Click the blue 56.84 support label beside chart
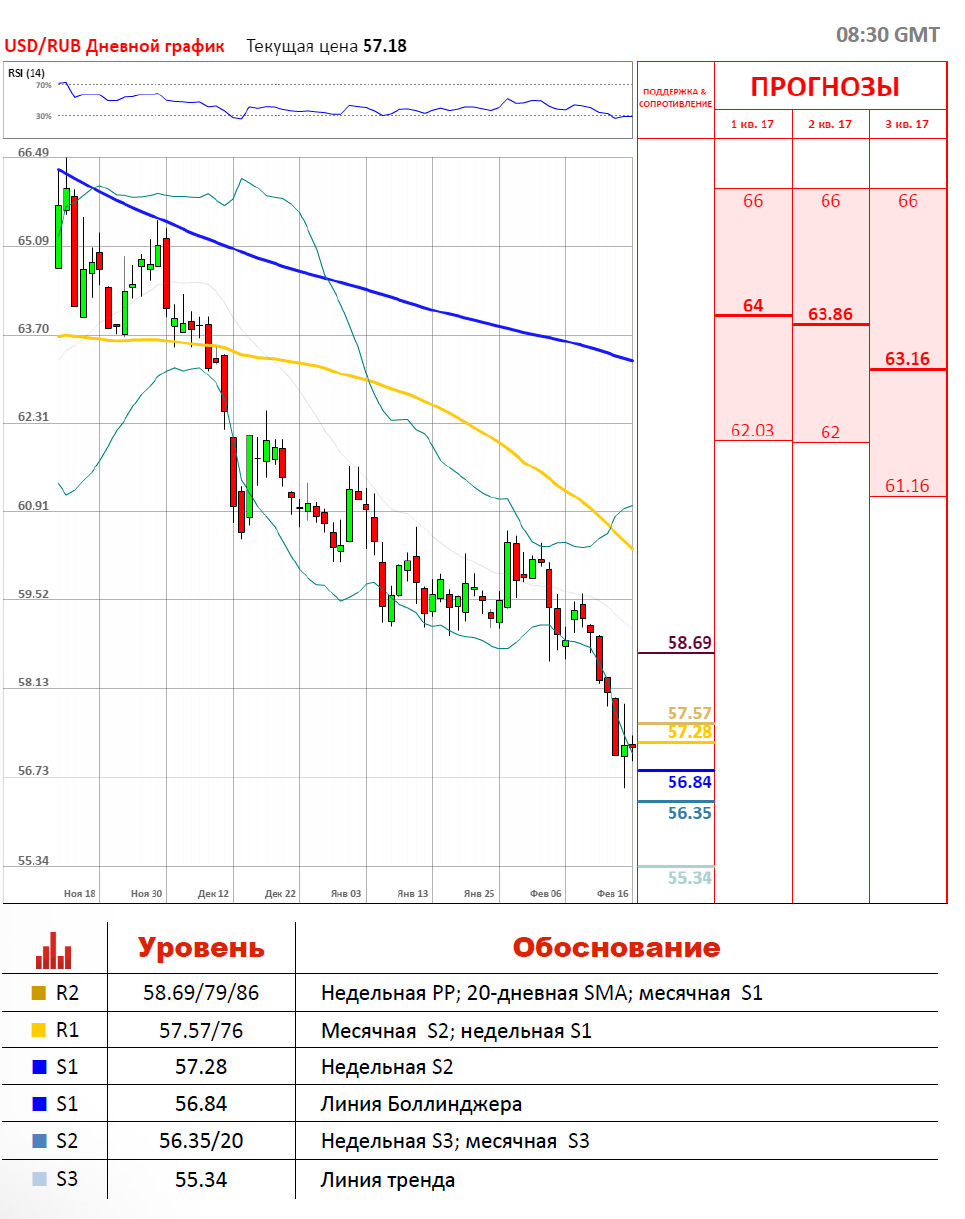The image size is (965, 1219). (x=689, y=782)
